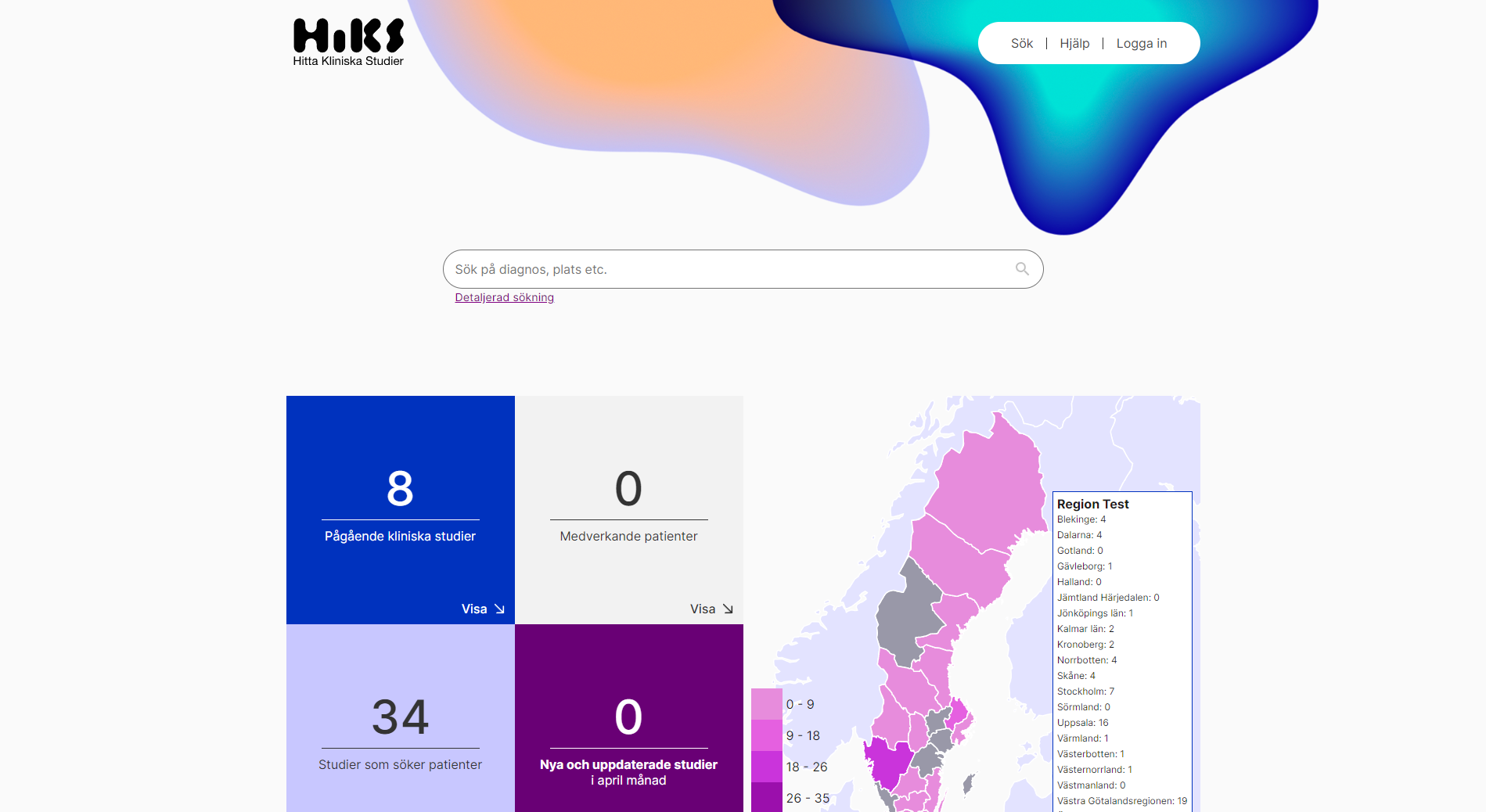Click the 0 - 9 legend color swatch
Viewport: 1486px width, 812px height.
(x=766, y=704)
